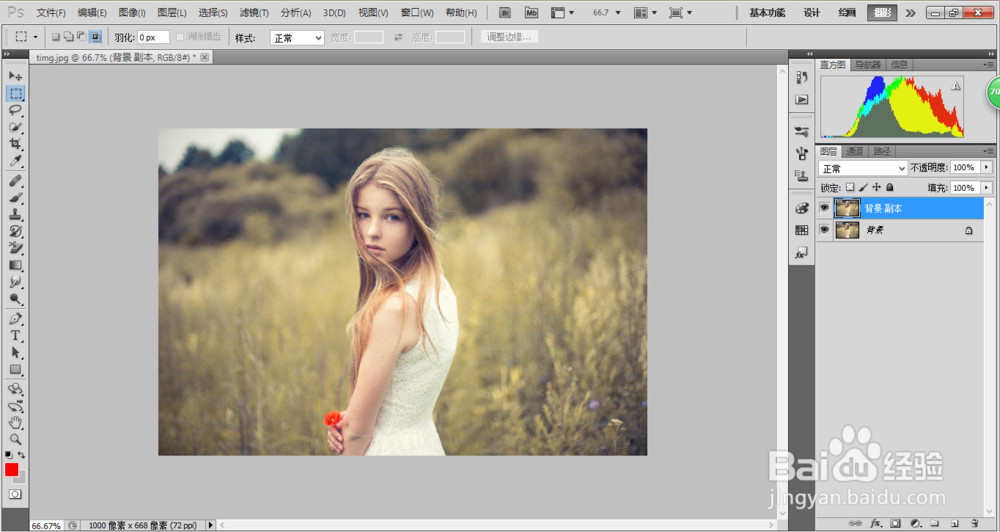Toggle lock transparent pixels
This screenshot has width=1000, height=532.
tap(850, 188)
